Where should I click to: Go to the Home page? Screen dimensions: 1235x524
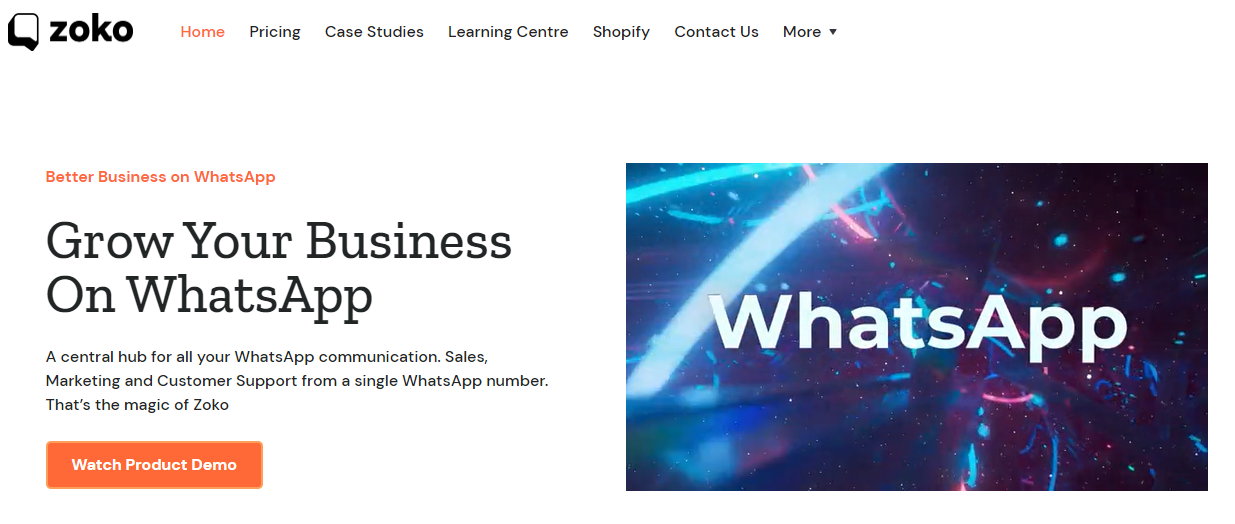coord(202,32)
